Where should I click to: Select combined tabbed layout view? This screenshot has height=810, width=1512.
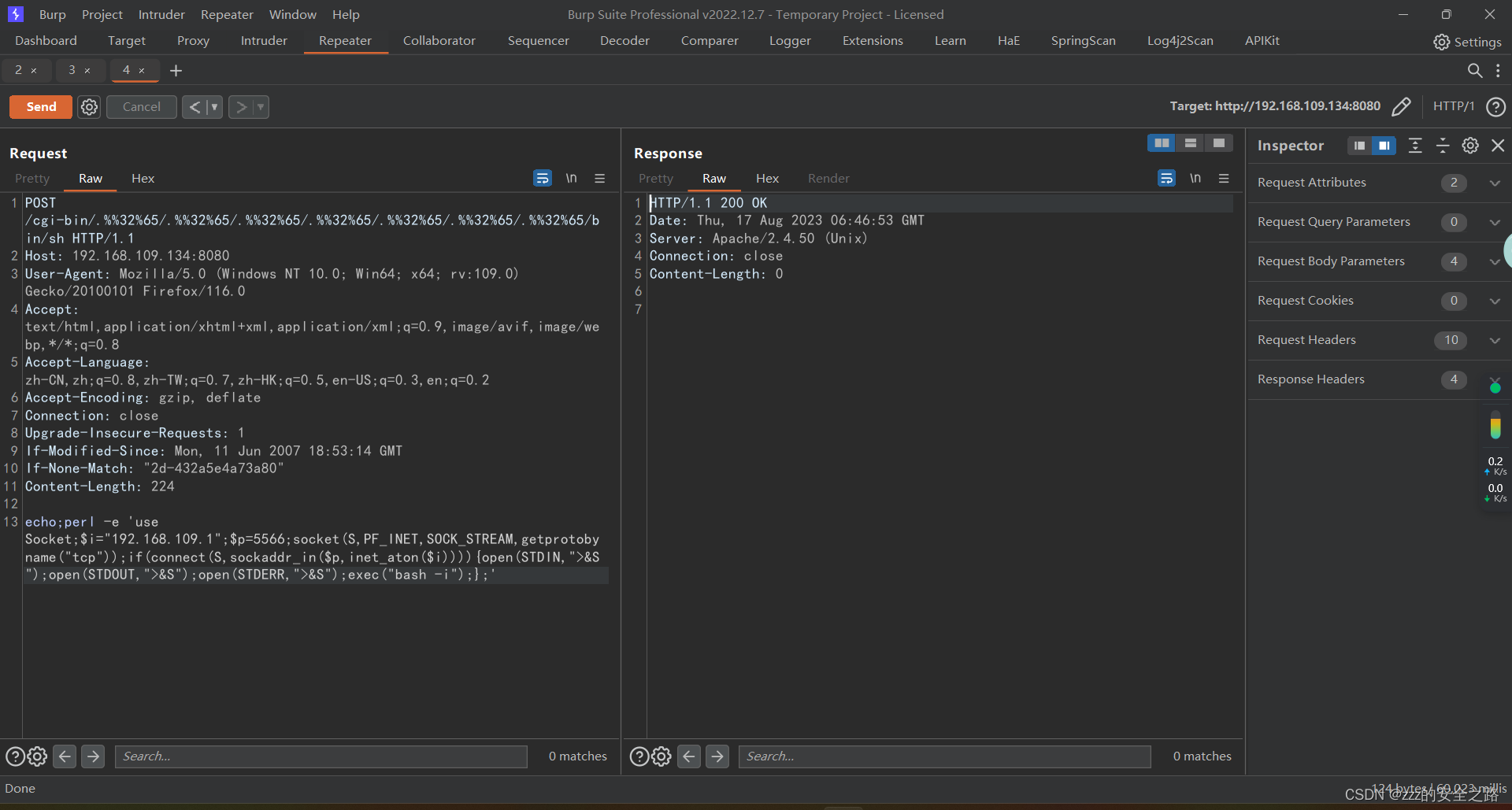(x=1218, y=143)
